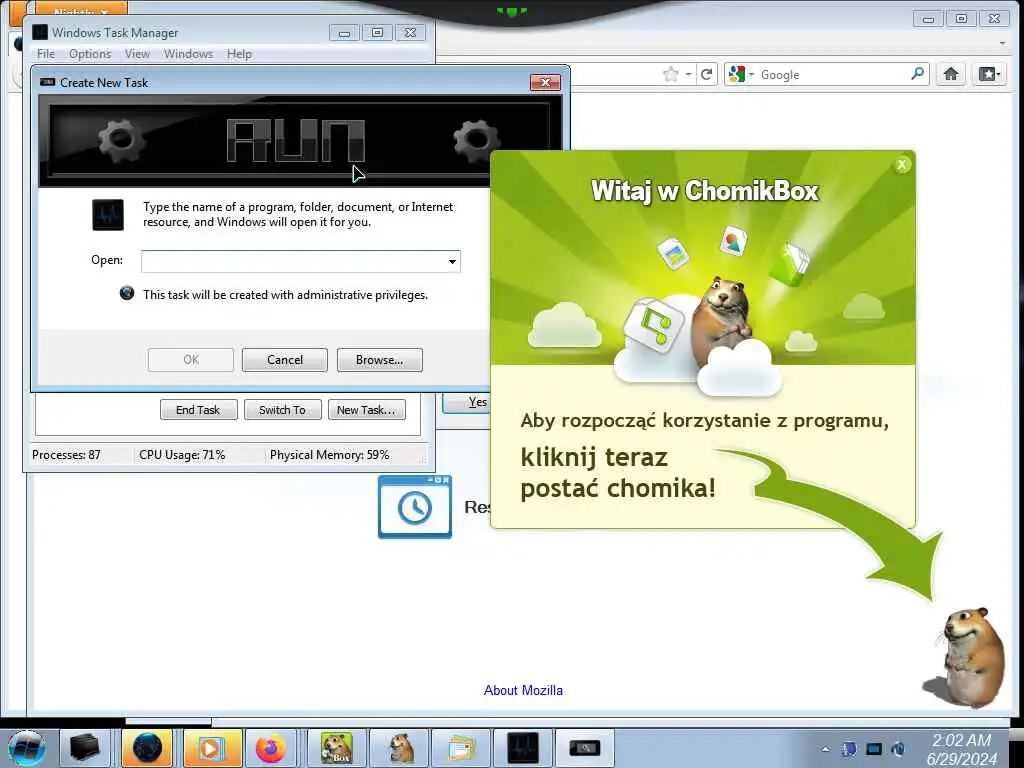Open the ChomikBox taskbar icon labeled Box
Image resolution: width=1024 pixels, height=768 pixels.
[x=336, y=748]
